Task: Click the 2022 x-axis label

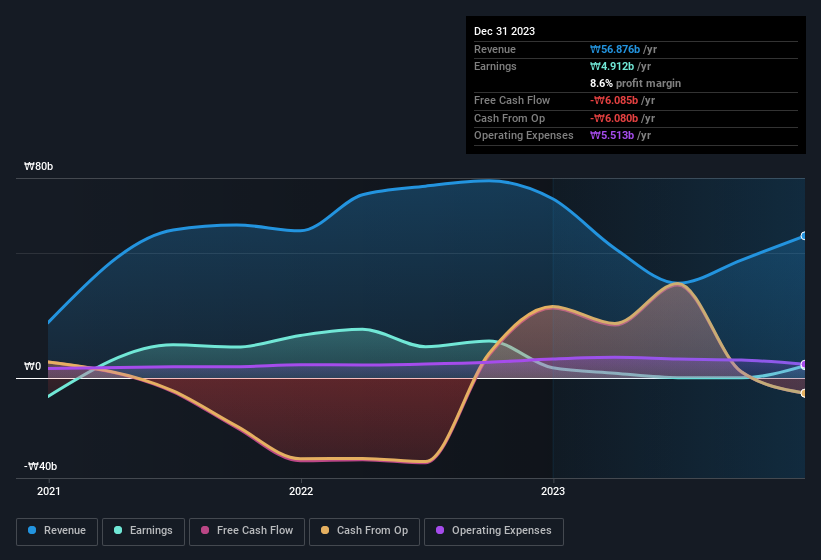Action: coord(301,491)
